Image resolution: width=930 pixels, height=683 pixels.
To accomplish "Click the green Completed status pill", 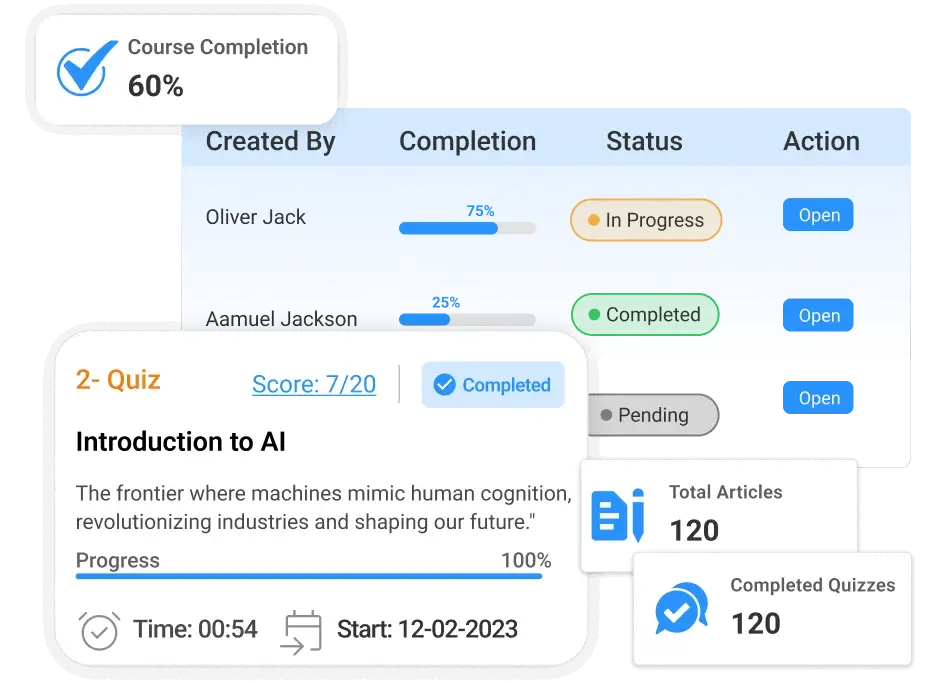I will (645, 315).
